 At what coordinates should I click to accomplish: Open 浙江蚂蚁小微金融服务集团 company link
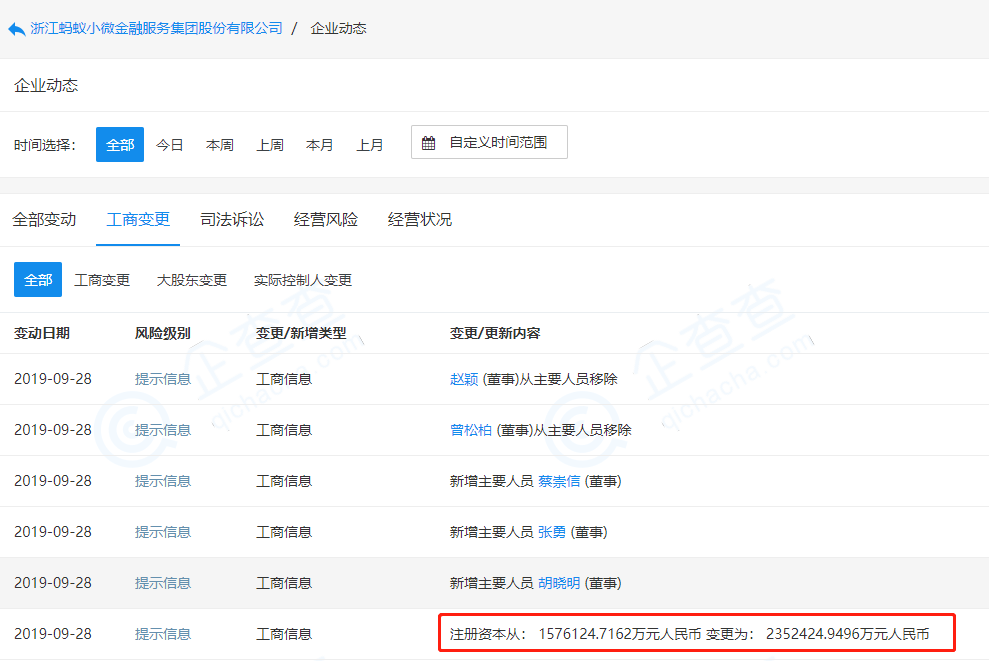[x=156, y=28]
